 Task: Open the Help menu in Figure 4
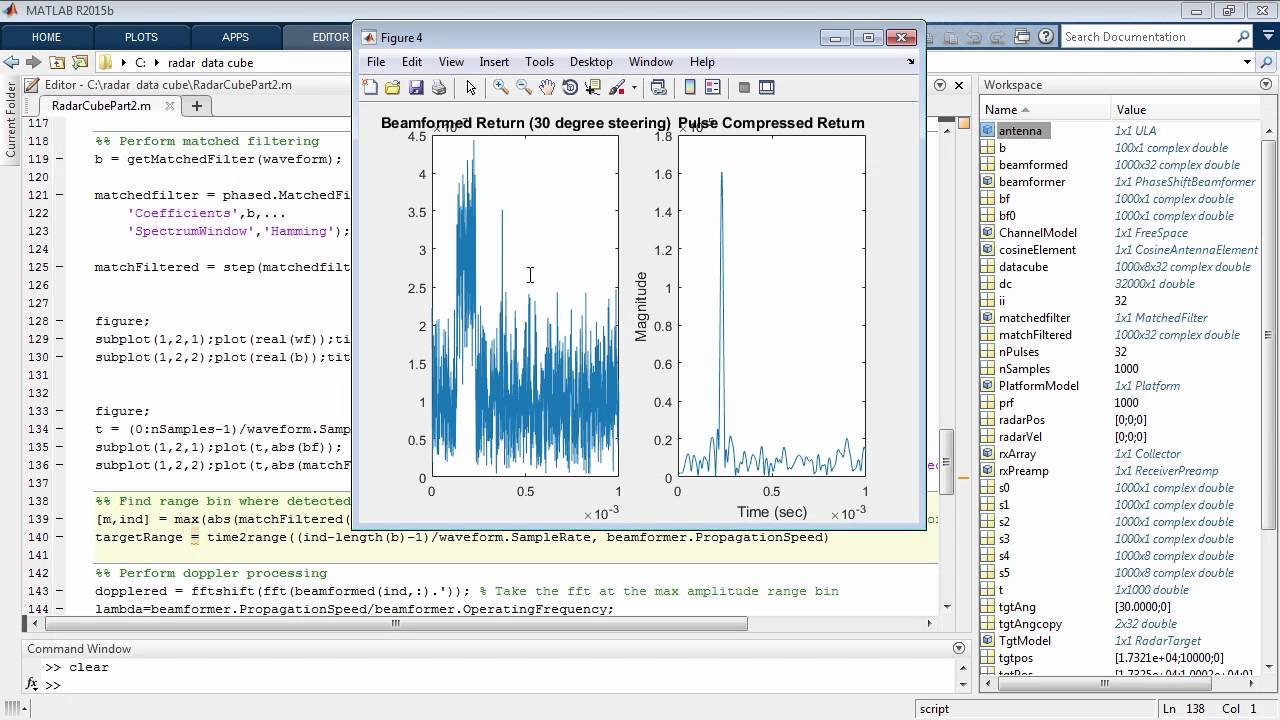702,62
